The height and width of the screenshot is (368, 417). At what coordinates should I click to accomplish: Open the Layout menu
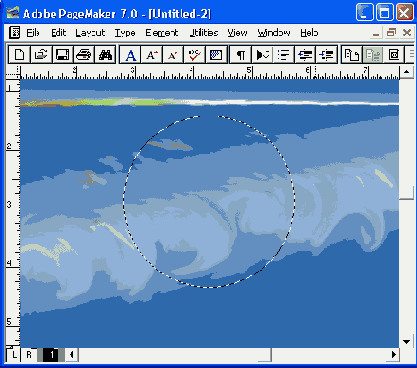click(90, 33)
